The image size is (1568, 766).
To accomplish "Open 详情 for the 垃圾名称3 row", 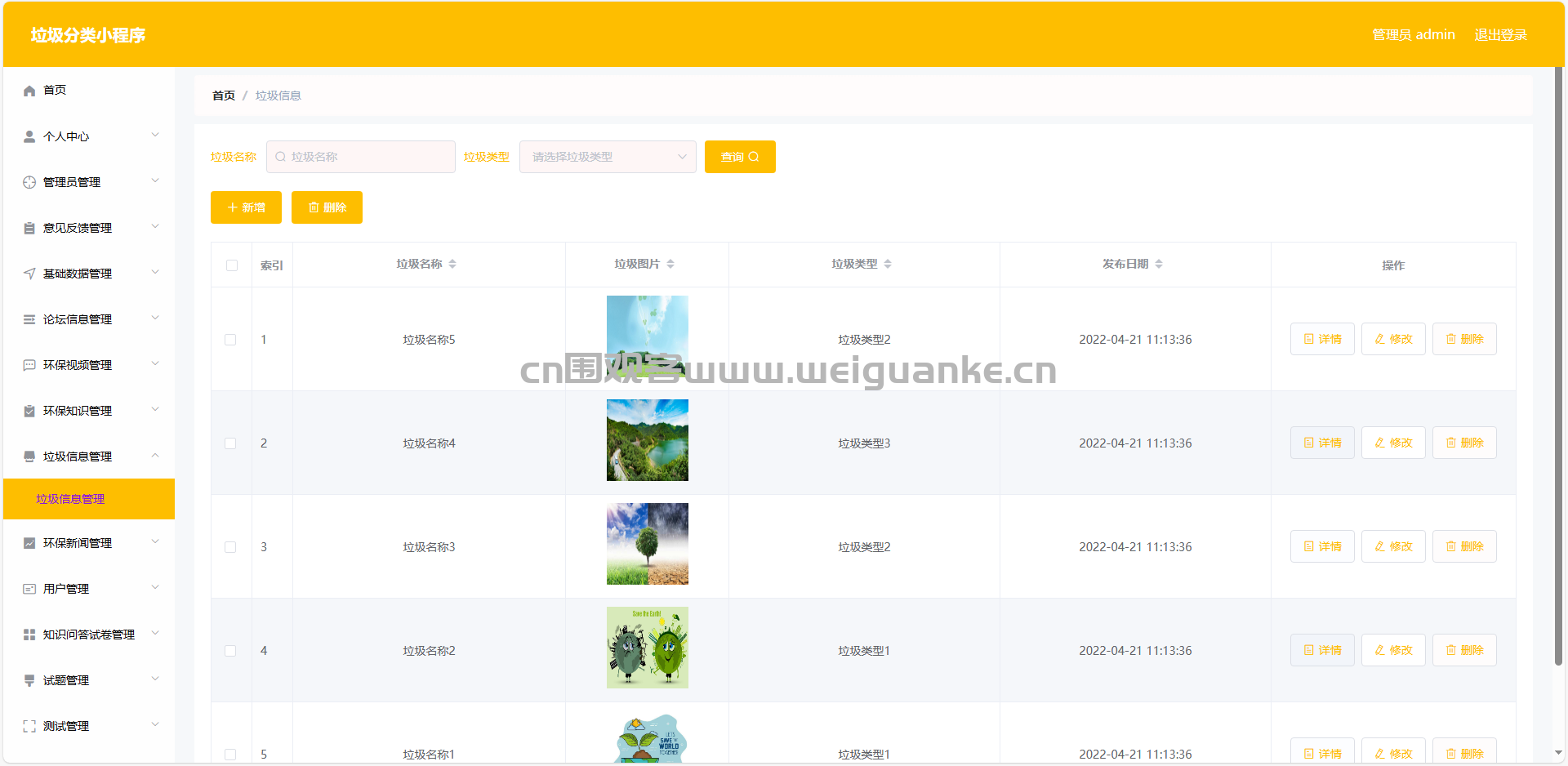I will pyautogui.click(x=1322, y=546).
